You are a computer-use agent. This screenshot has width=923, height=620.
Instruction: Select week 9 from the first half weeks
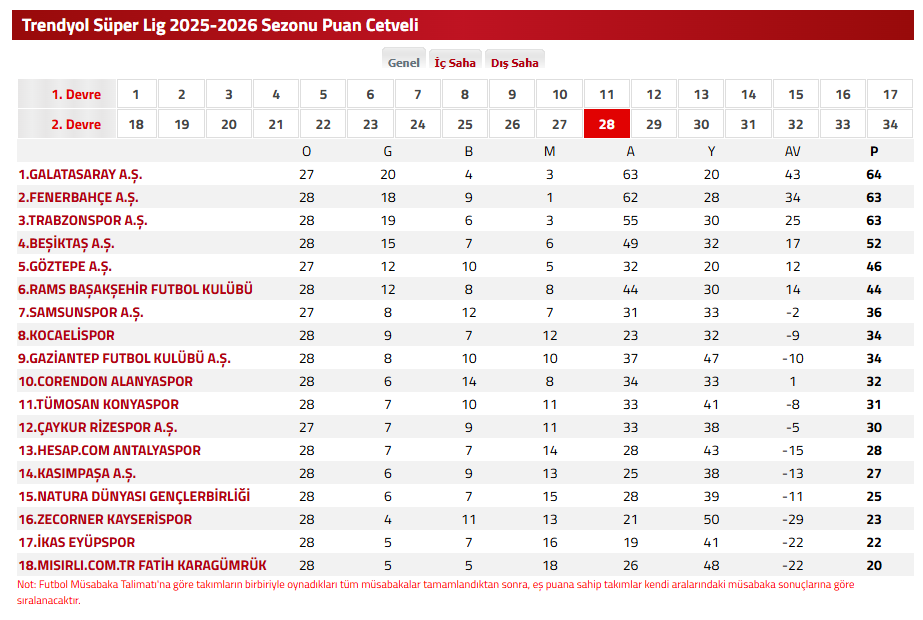pyautogui.click(x=512, y=94)
